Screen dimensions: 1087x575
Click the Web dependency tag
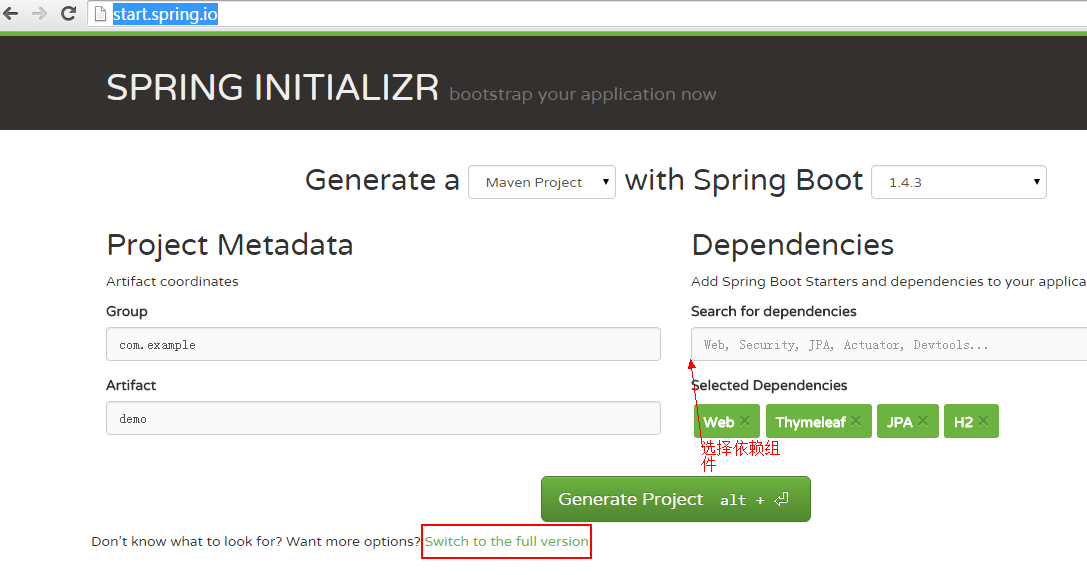(727, 421)
